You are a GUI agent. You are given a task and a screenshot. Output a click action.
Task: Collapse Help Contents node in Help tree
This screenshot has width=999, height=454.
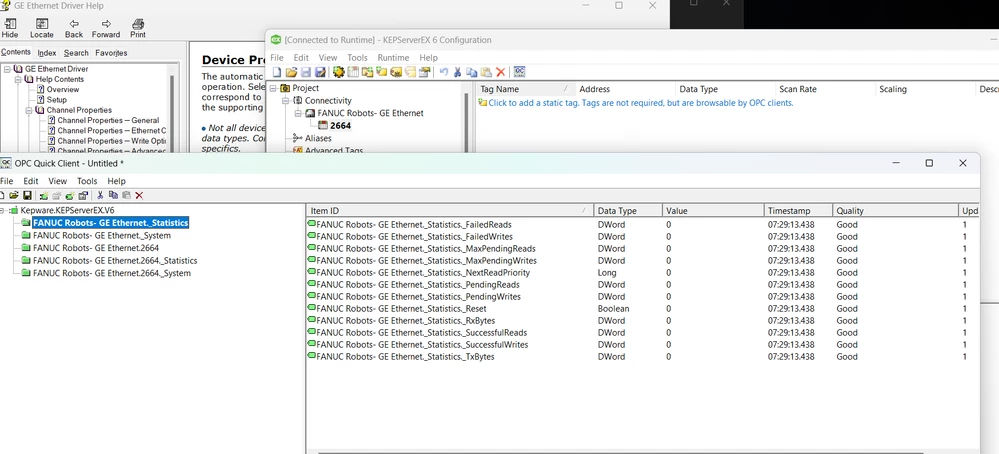tap(18, 79)
